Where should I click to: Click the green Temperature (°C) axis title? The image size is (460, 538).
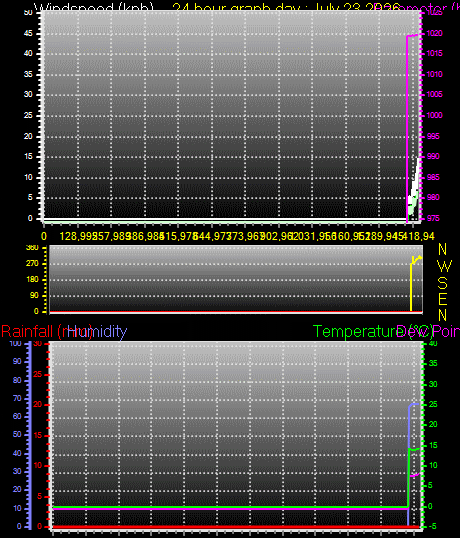tap(373, 331)
